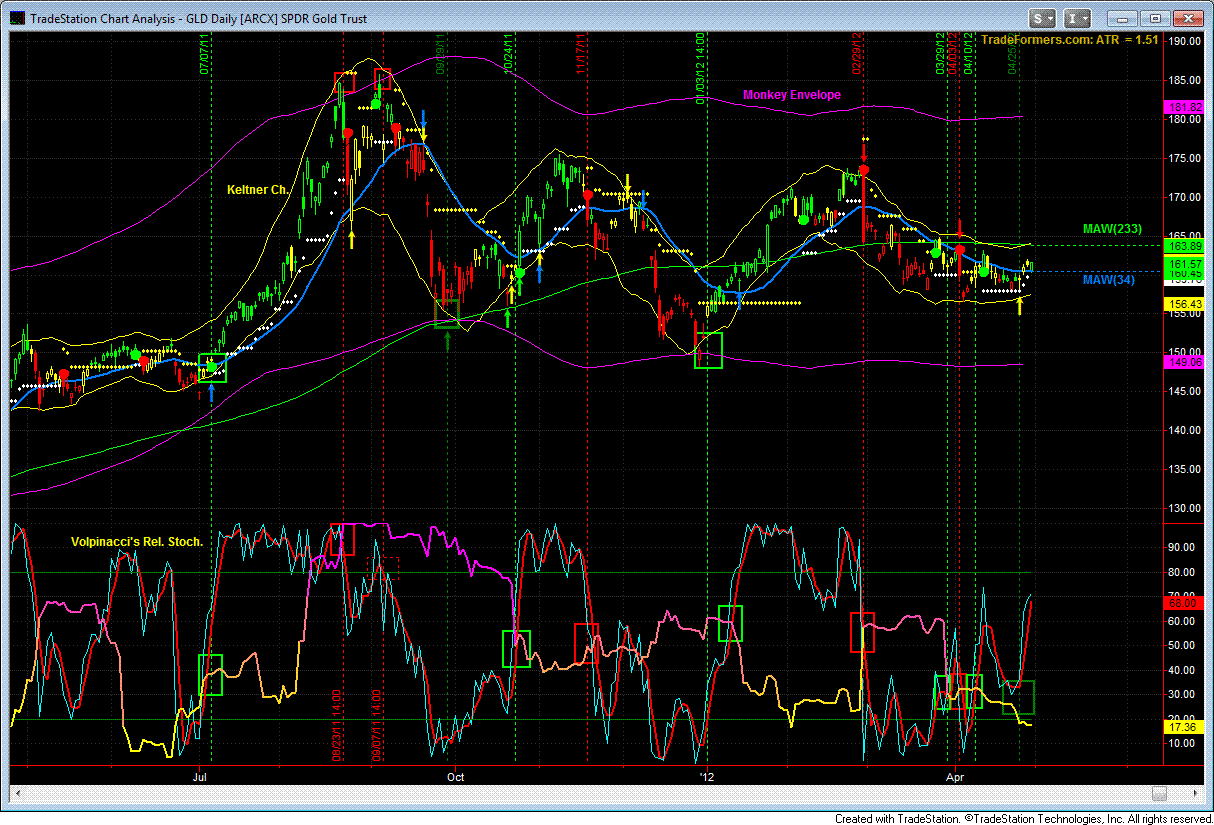The width and height of the screenshot is (1214, 825).
Task: Click the red 02/29/12 date marker
Action: (857, 53)
